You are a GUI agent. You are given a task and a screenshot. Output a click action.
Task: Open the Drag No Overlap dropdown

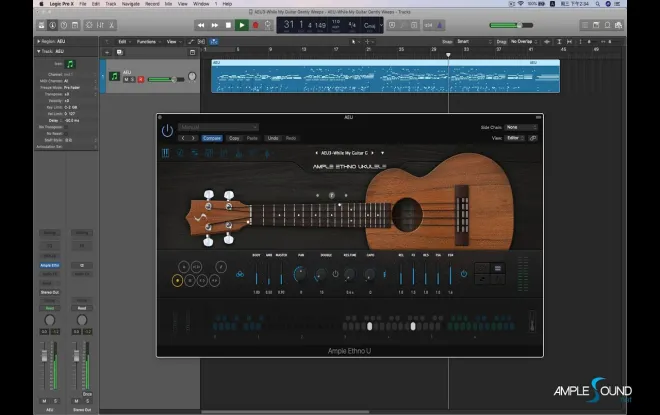[x=524, y=42]
